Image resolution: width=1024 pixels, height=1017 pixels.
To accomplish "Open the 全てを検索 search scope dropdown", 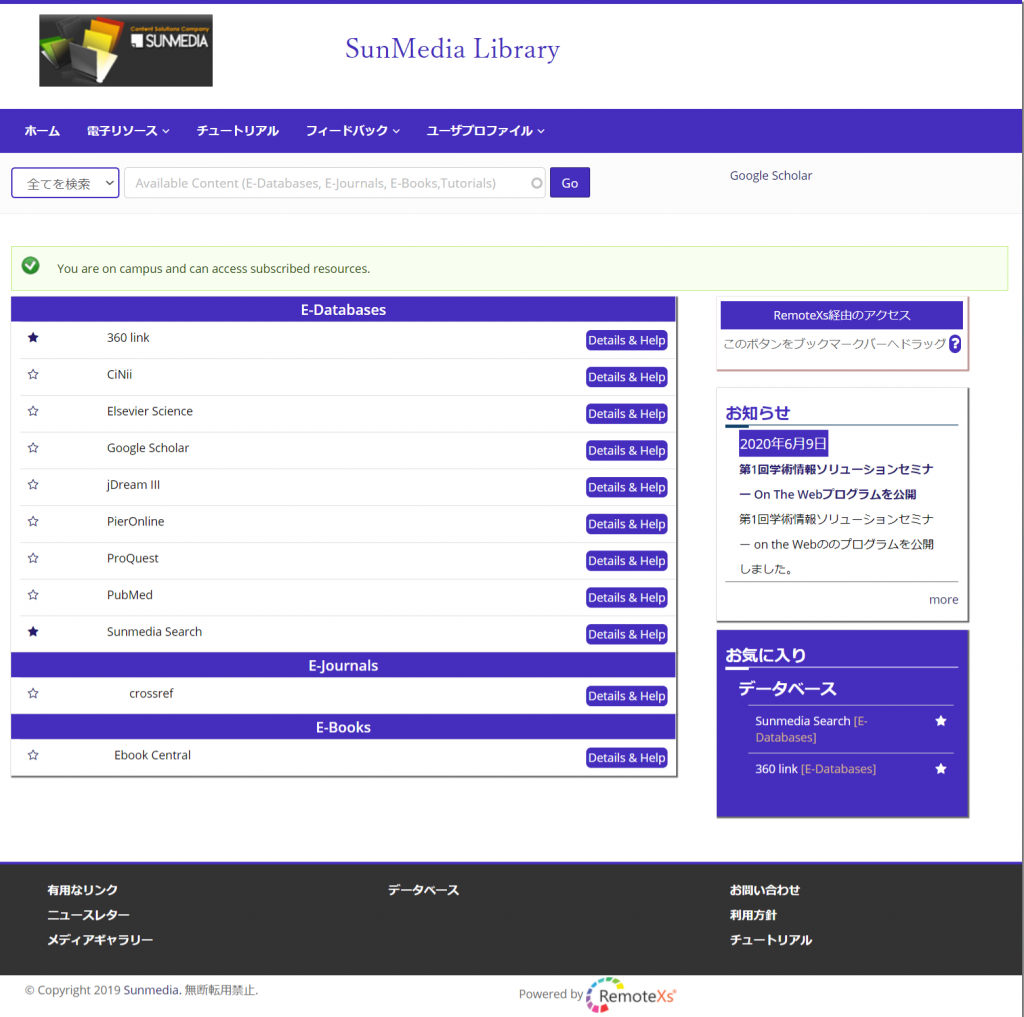I will (x=65, y=183).
